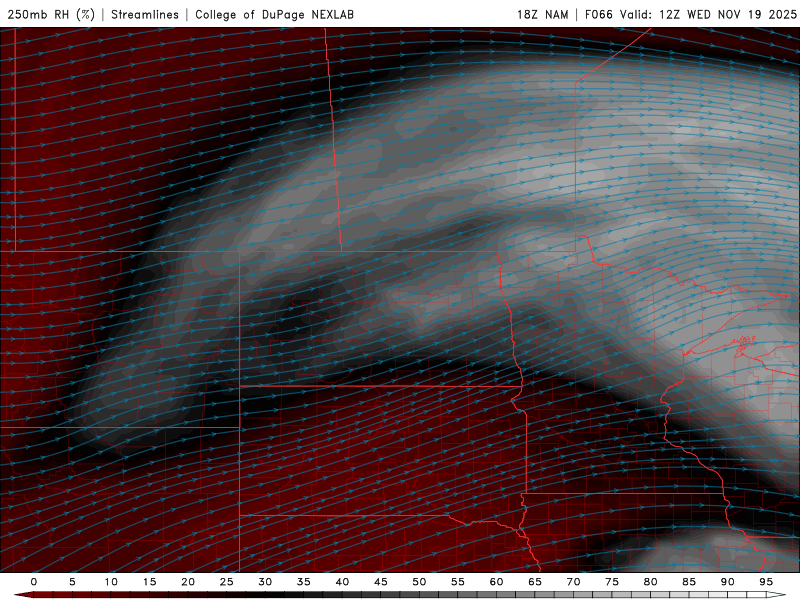Click the colorbar label "10"

coord(111,582)
